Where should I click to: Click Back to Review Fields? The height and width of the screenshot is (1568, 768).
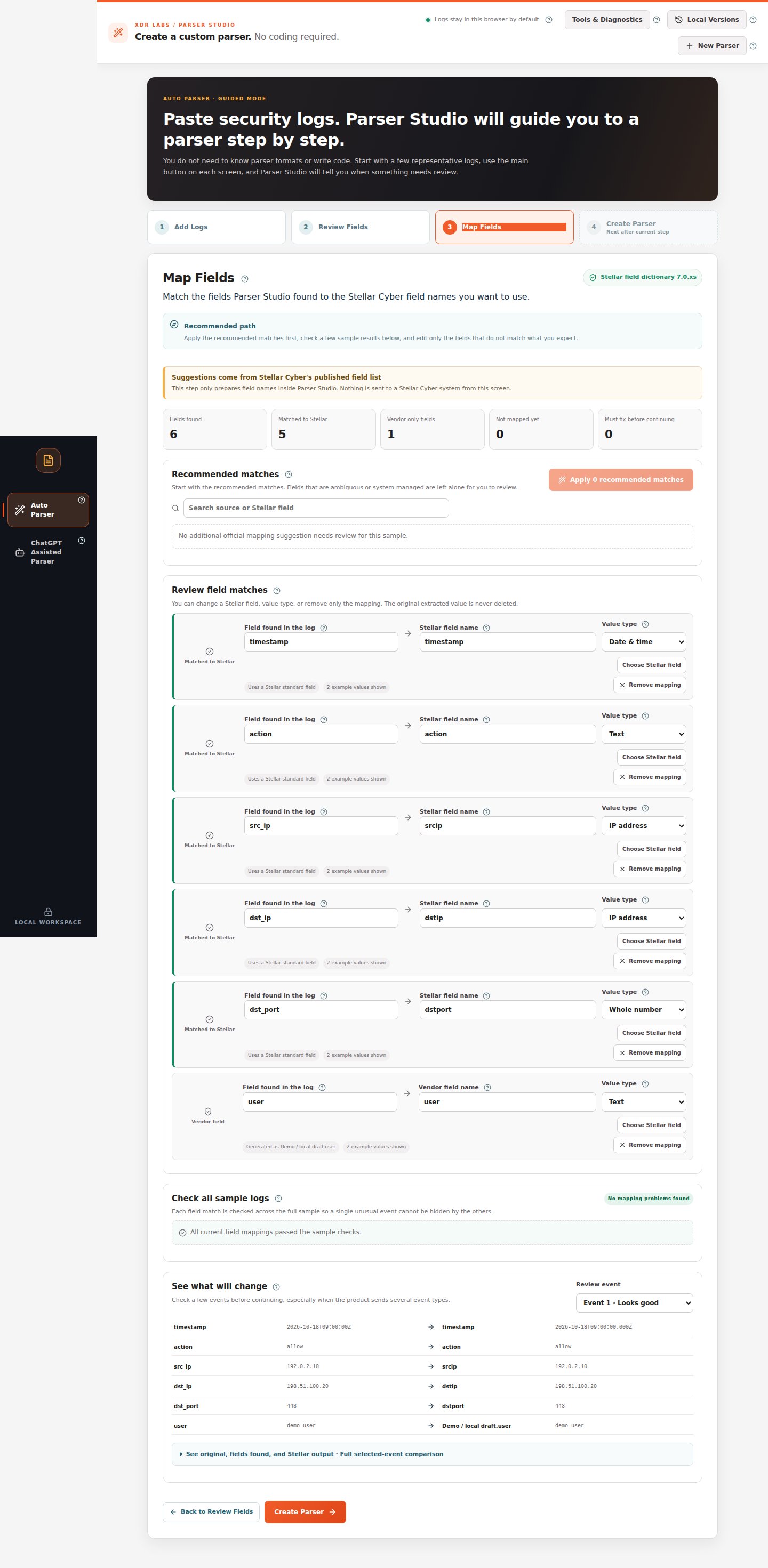click(211, 1512)
